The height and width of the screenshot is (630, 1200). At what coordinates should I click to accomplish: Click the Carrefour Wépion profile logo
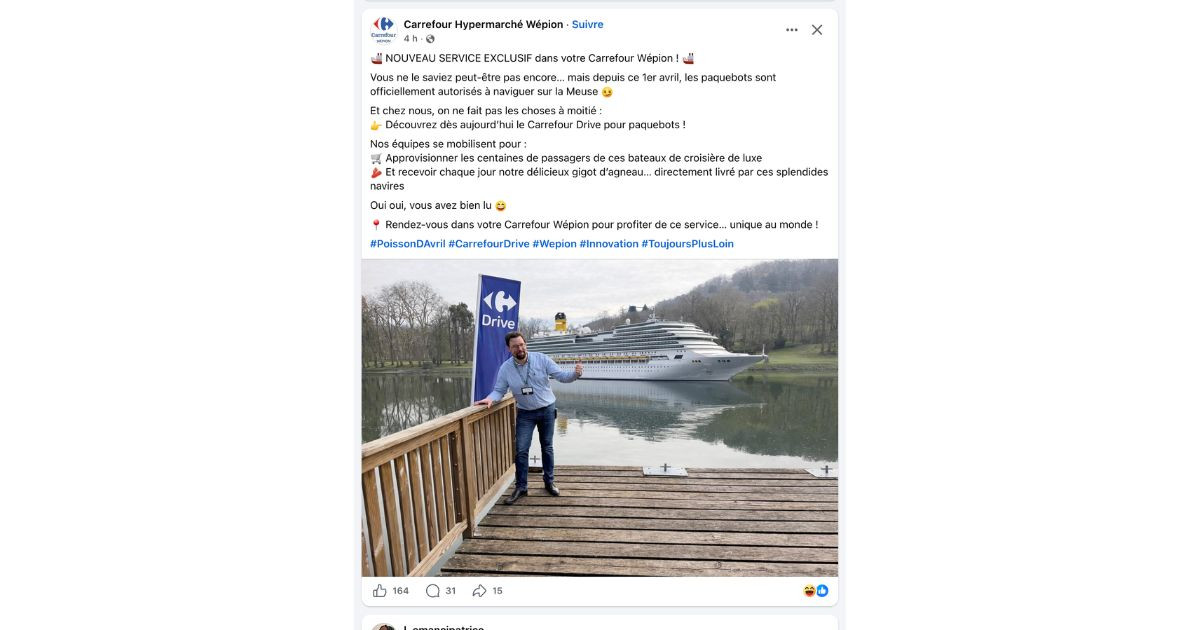[383, 29]
